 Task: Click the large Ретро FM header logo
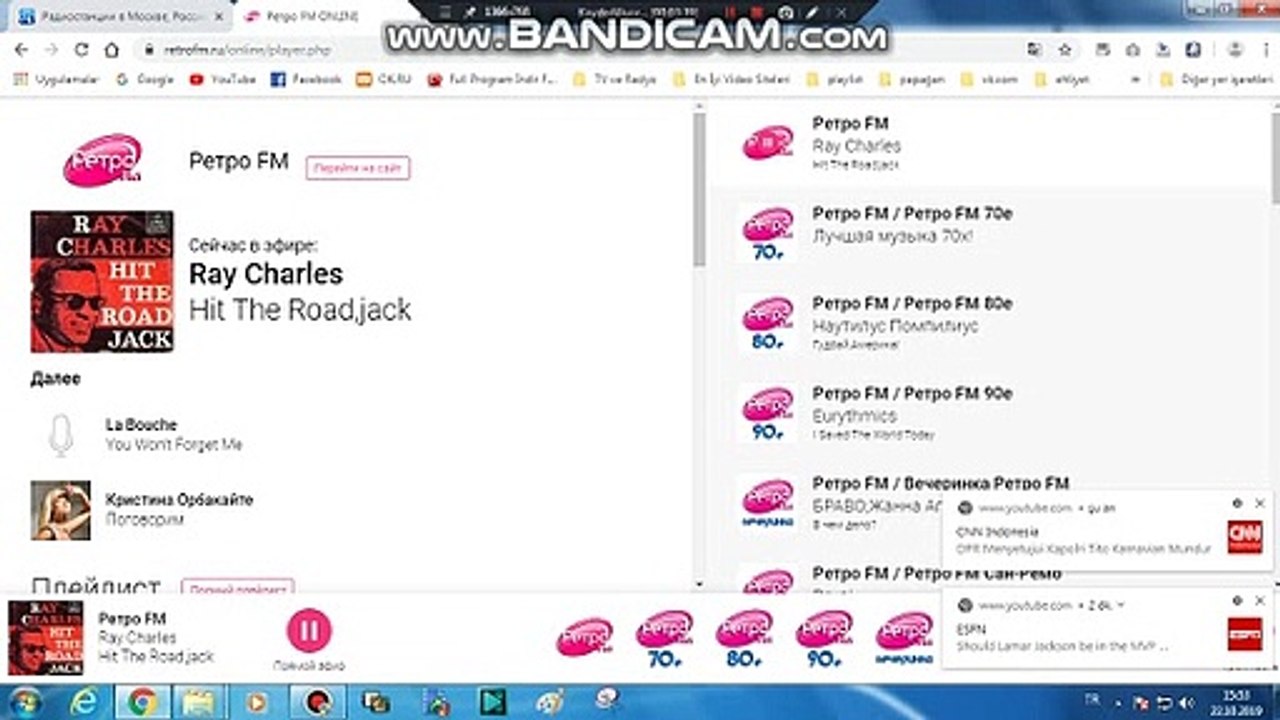pos(102,161)
